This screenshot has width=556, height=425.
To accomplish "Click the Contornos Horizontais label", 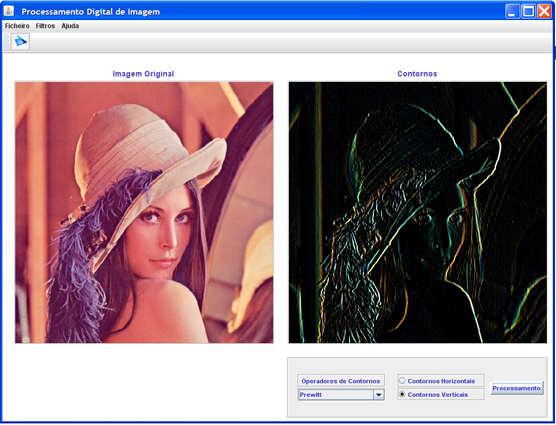I will [441, 381].
